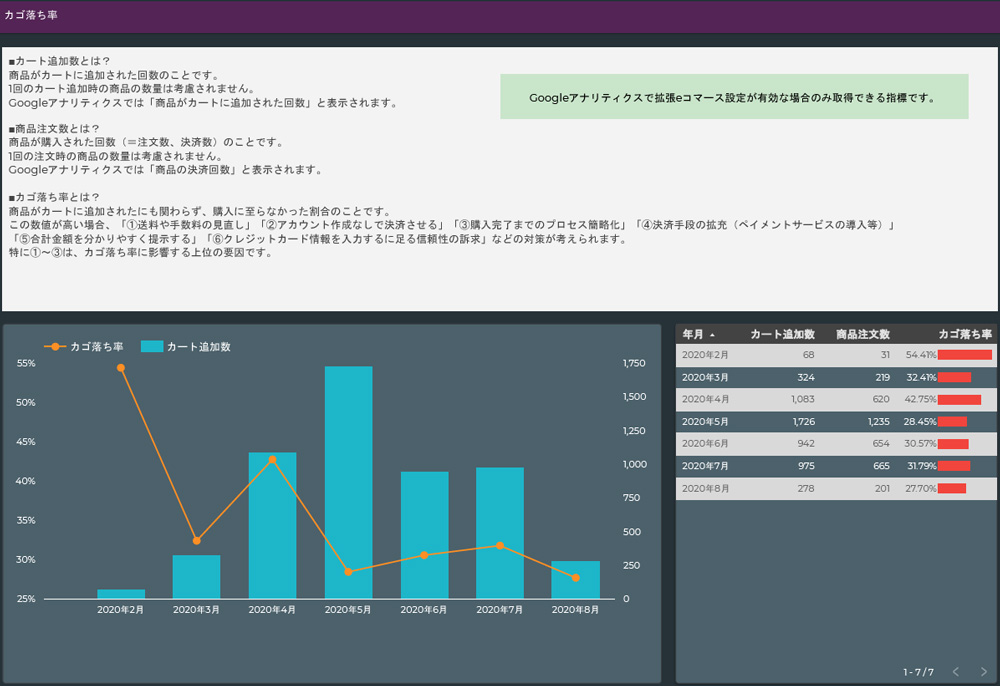Sort table by カート追加数 column header

click(783, 334)
